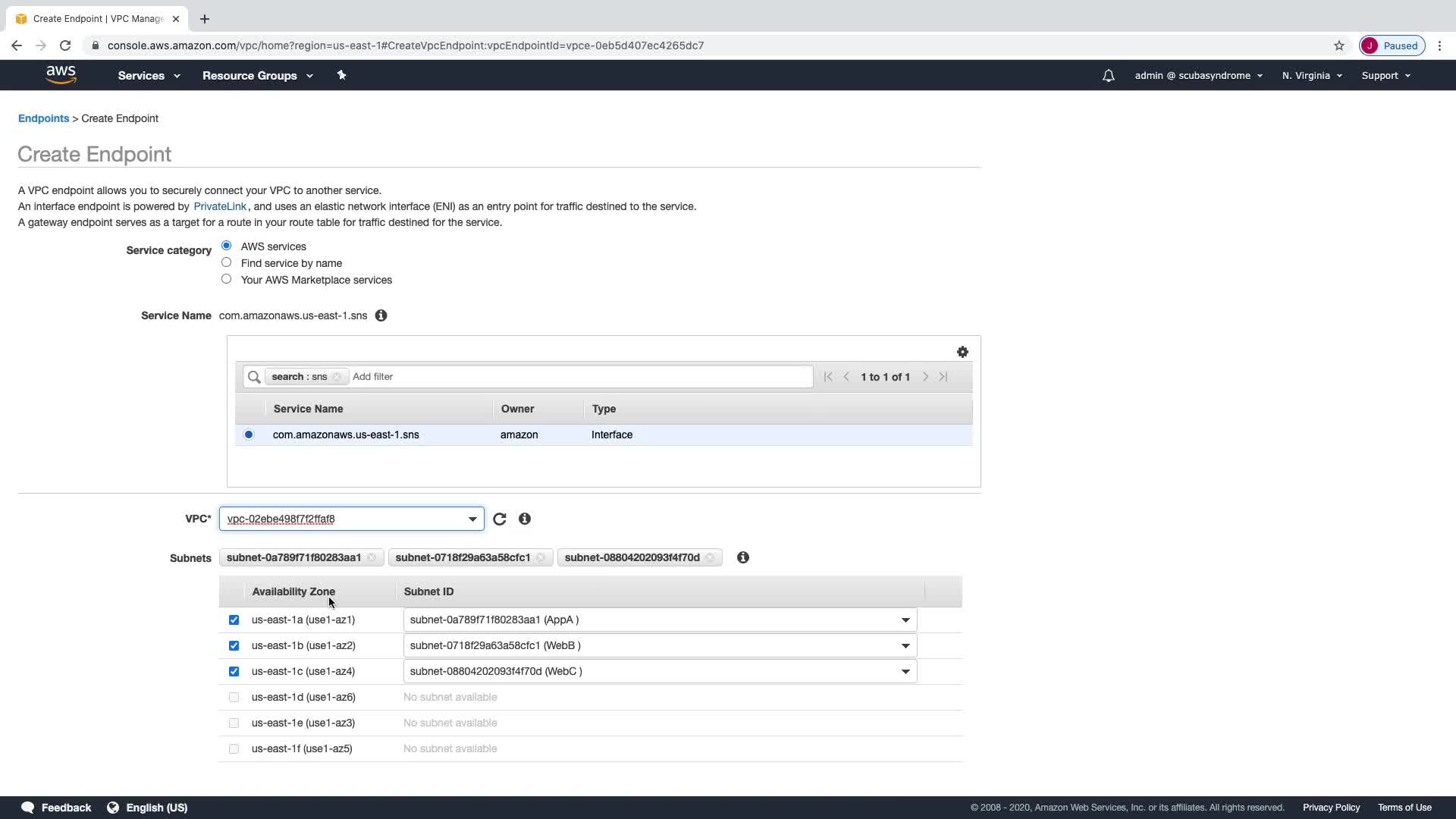Image resolution: width=1456 pixels, height=819 pixels.
Task: Go to the AWS home logo
Action: pos(61,75)
